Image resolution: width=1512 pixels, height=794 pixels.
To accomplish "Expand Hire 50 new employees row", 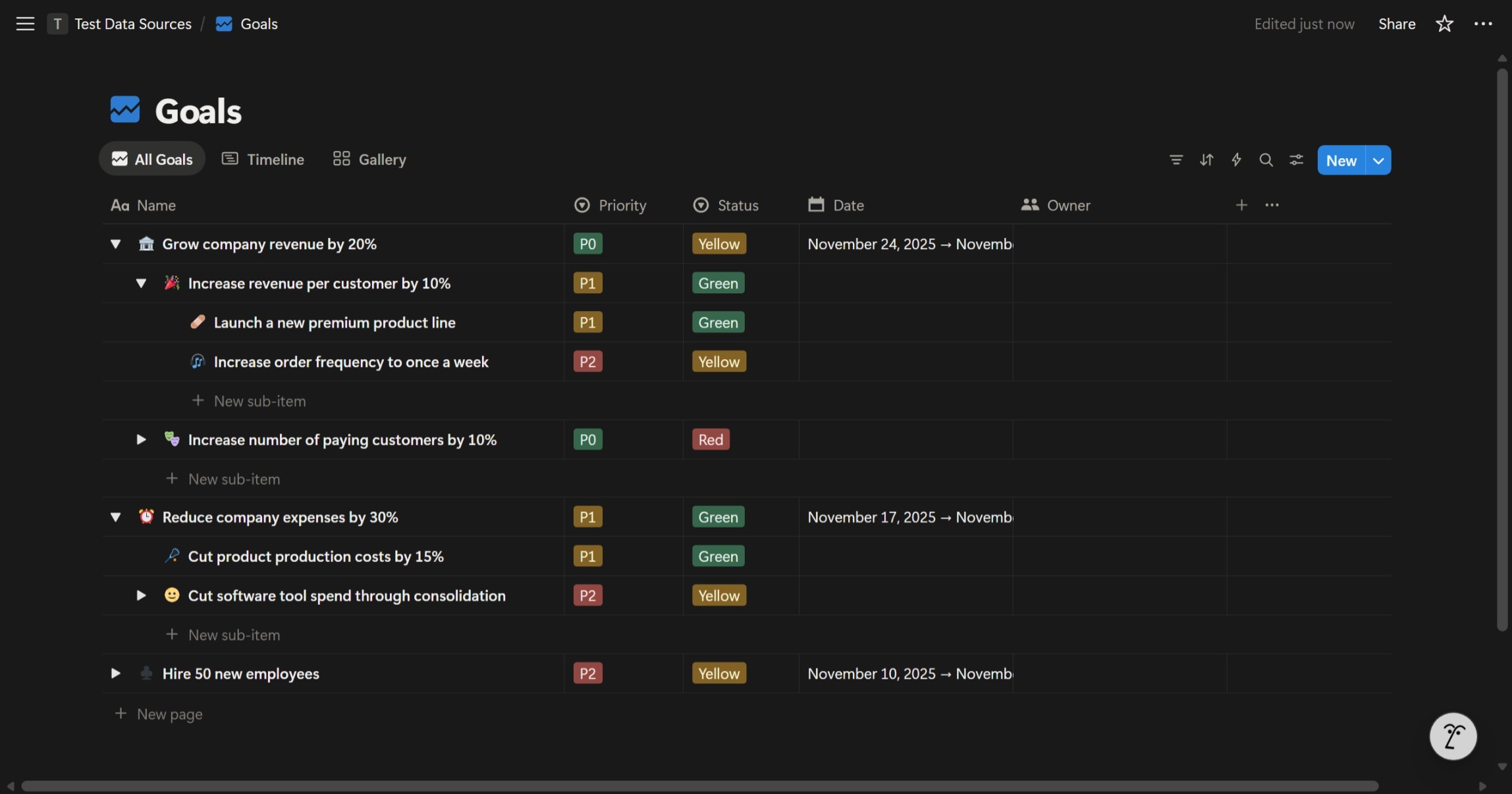I will click(115, 673).
